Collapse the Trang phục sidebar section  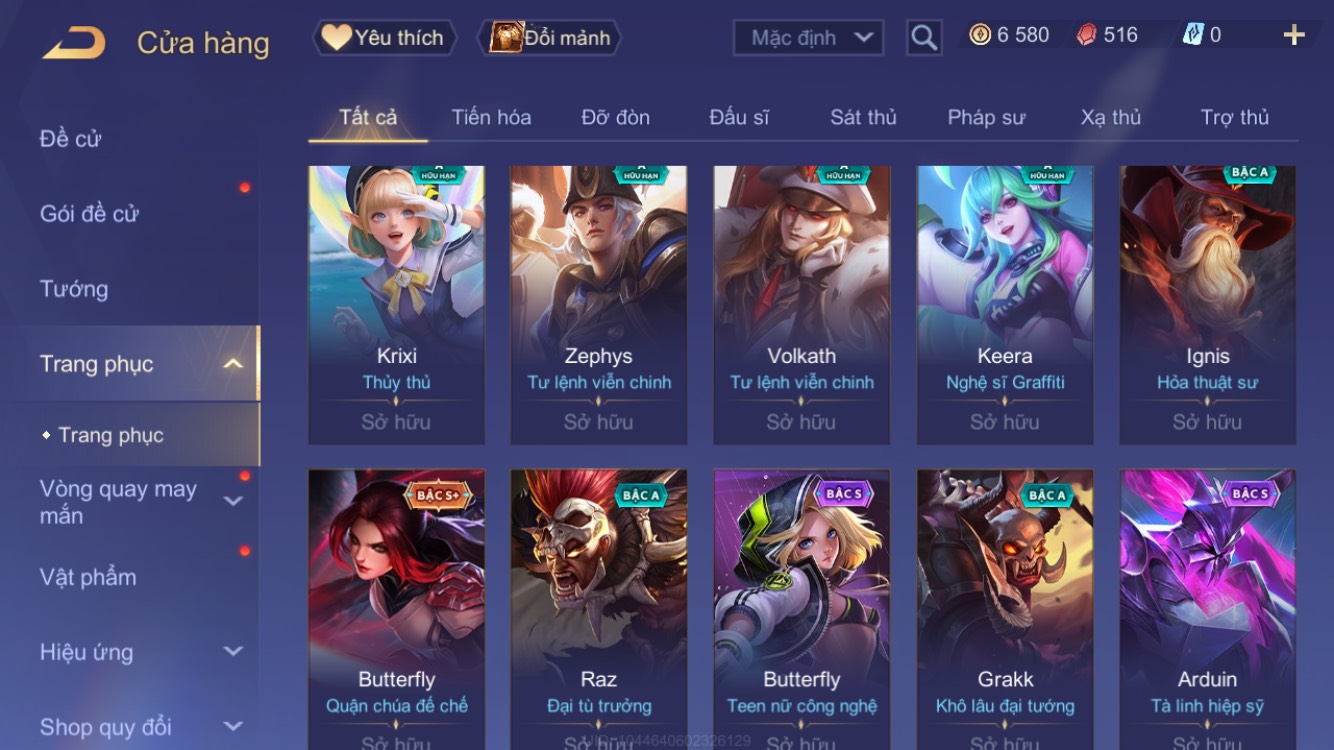click(233, 364)
